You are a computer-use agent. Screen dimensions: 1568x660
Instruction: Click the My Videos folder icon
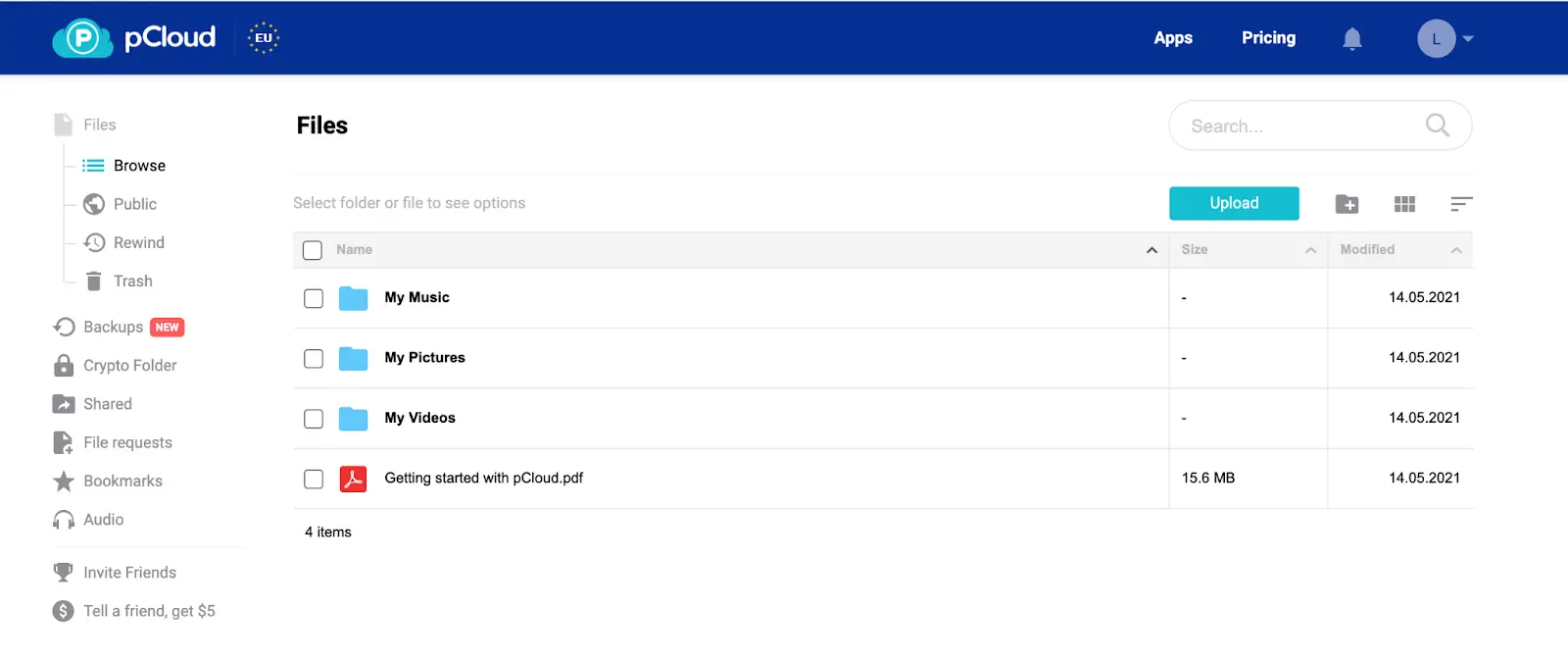coord(353,419)
